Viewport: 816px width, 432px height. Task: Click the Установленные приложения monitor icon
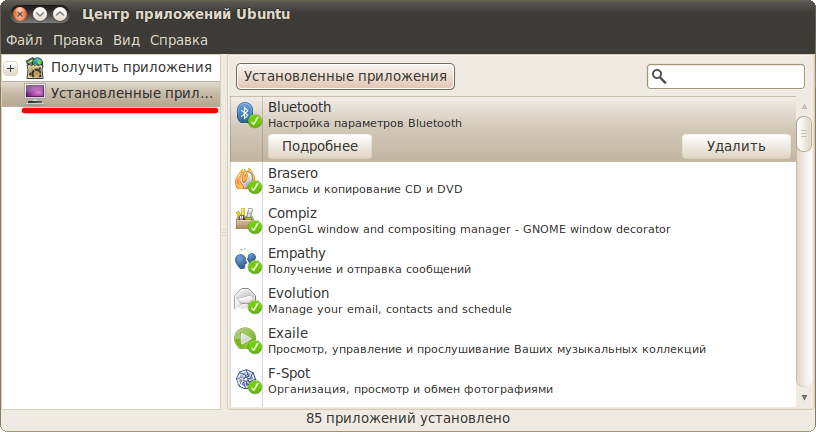pos(35,94)
